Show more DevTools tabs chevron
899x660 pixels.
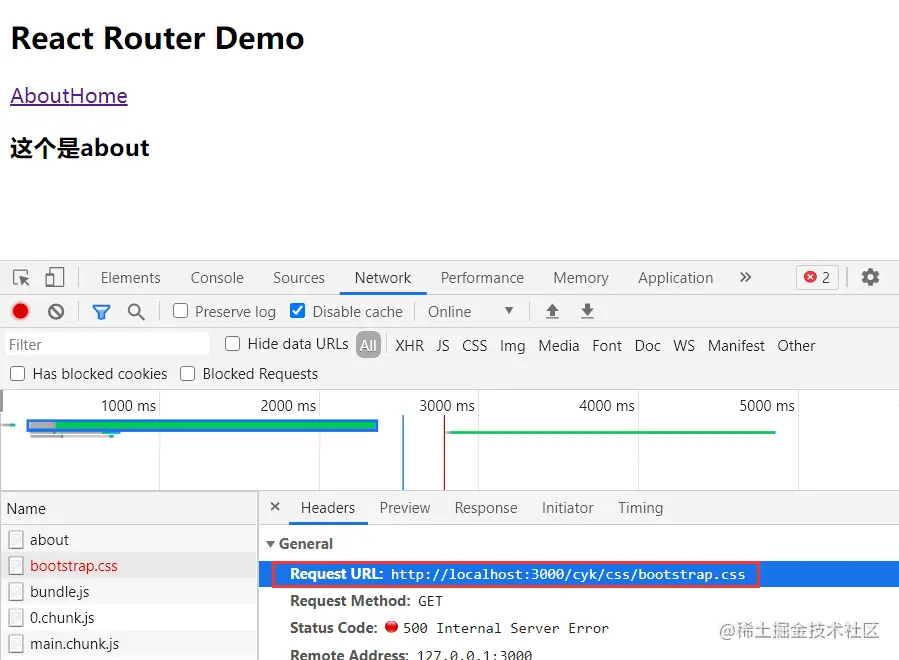tap(745, 278)
